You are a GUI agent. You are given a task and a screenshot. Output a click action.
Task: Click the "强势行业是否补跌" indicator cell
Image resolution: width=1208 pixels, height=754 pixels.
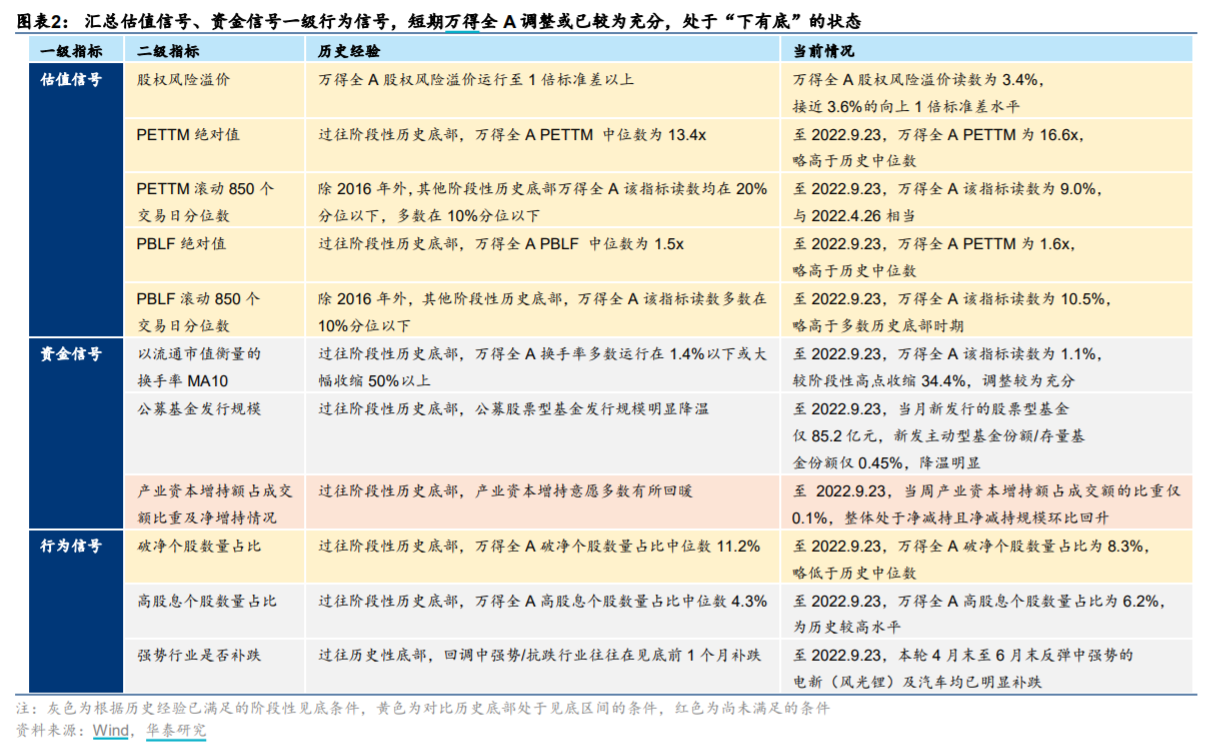pyautogui.click(x=198, y=655)
